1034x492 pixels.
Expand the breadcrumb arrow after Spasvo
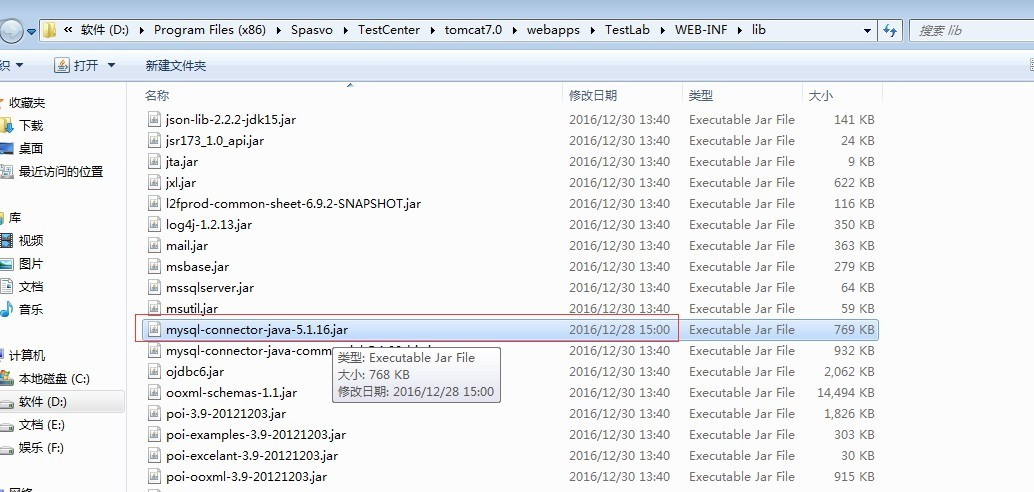coord(345,30)
